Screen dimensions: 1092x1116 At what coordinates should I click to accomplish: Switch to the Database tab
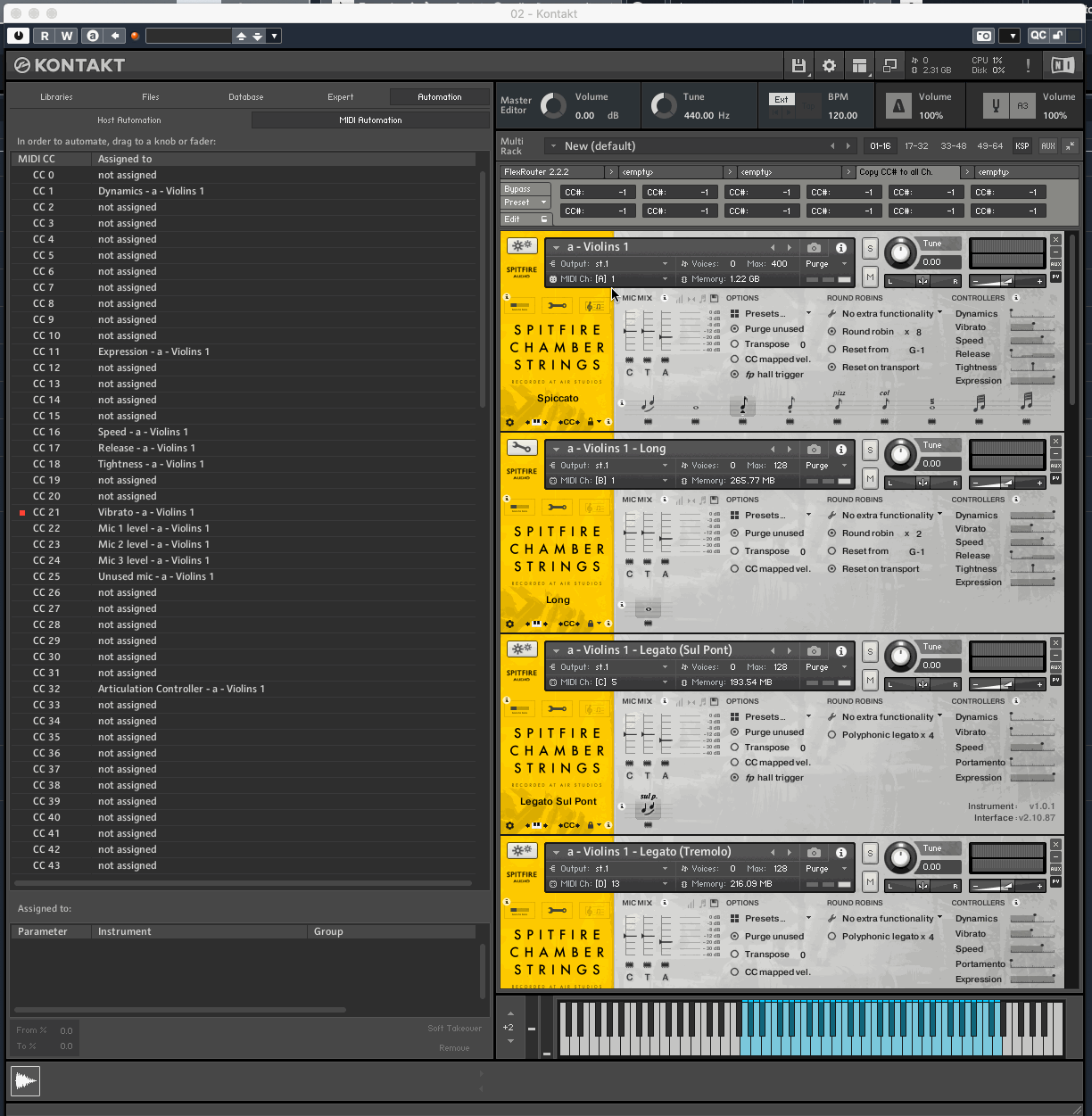click(246, 96)
